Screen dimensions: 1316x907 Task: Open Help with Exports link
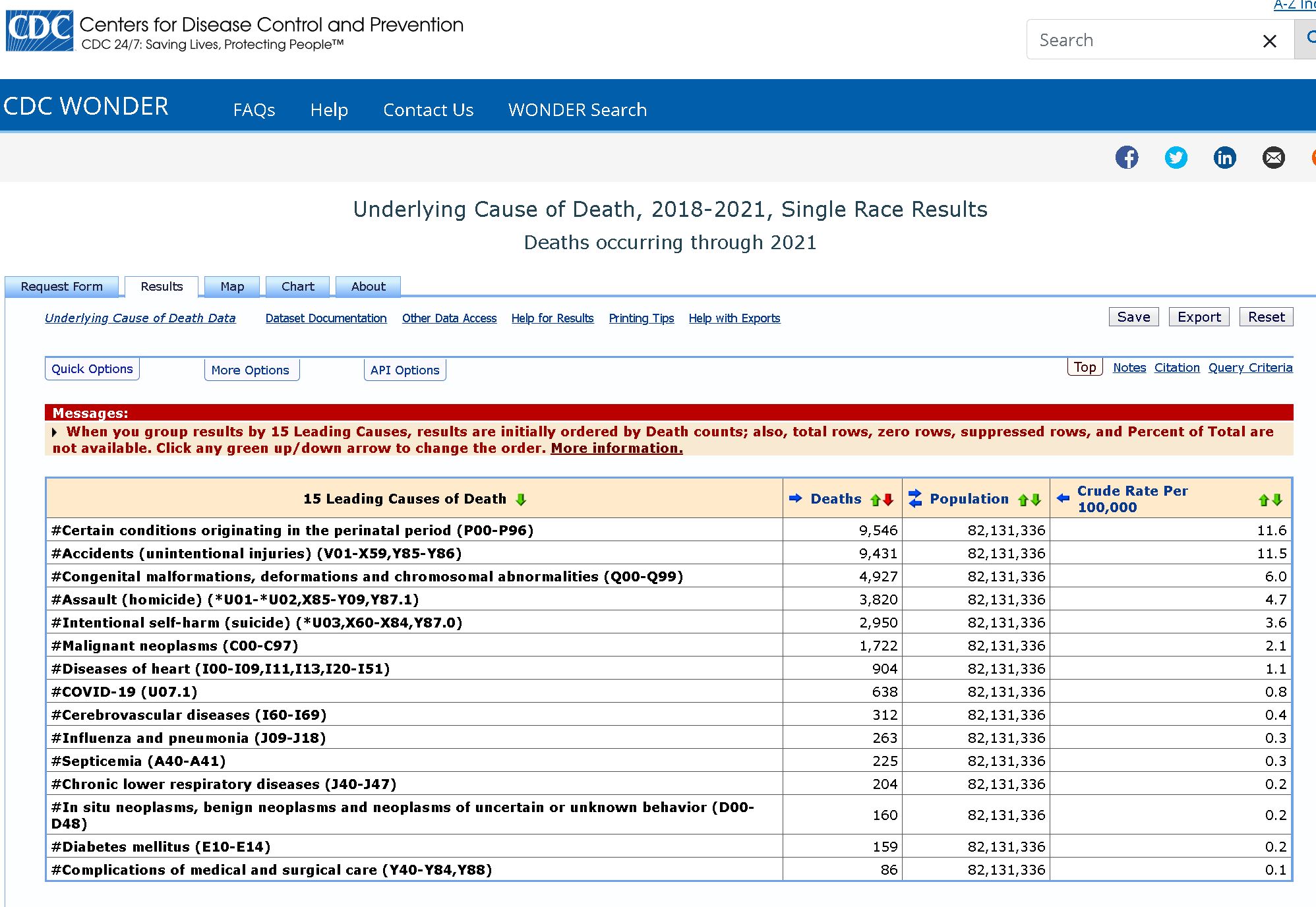point(734,318)
